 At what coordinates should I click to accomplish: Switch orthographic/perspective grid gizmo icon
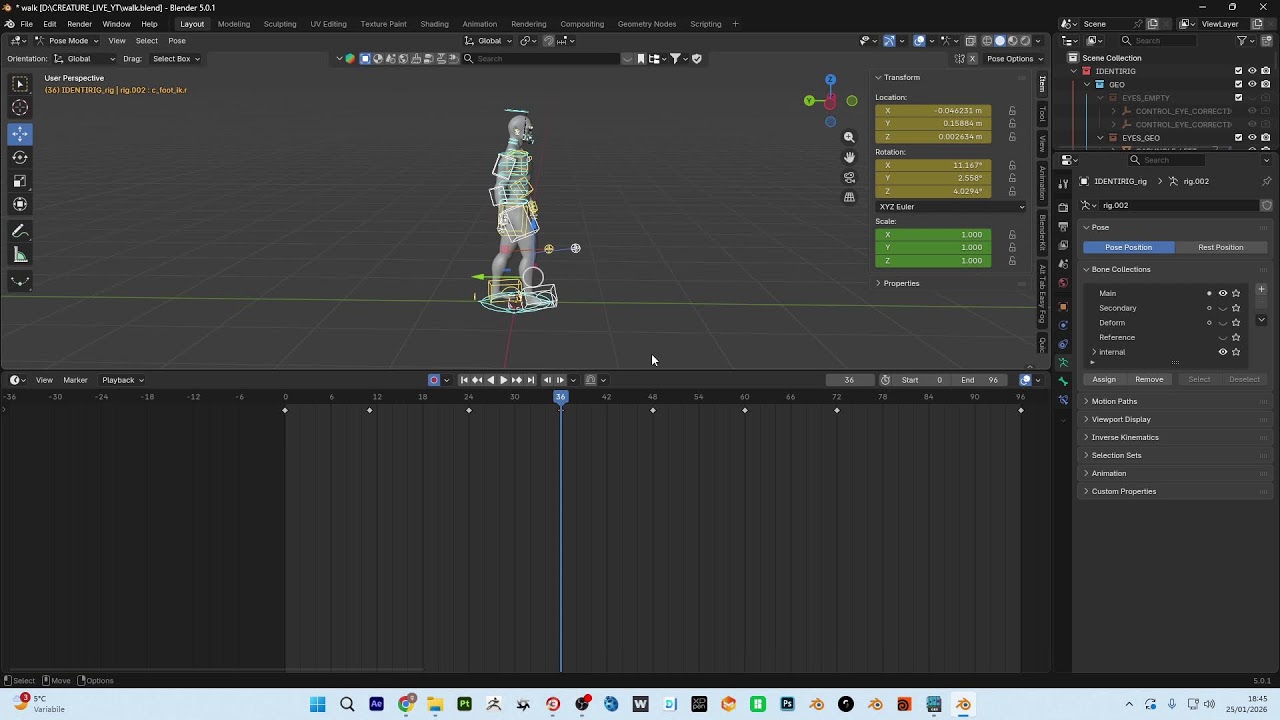click(849, 197)
